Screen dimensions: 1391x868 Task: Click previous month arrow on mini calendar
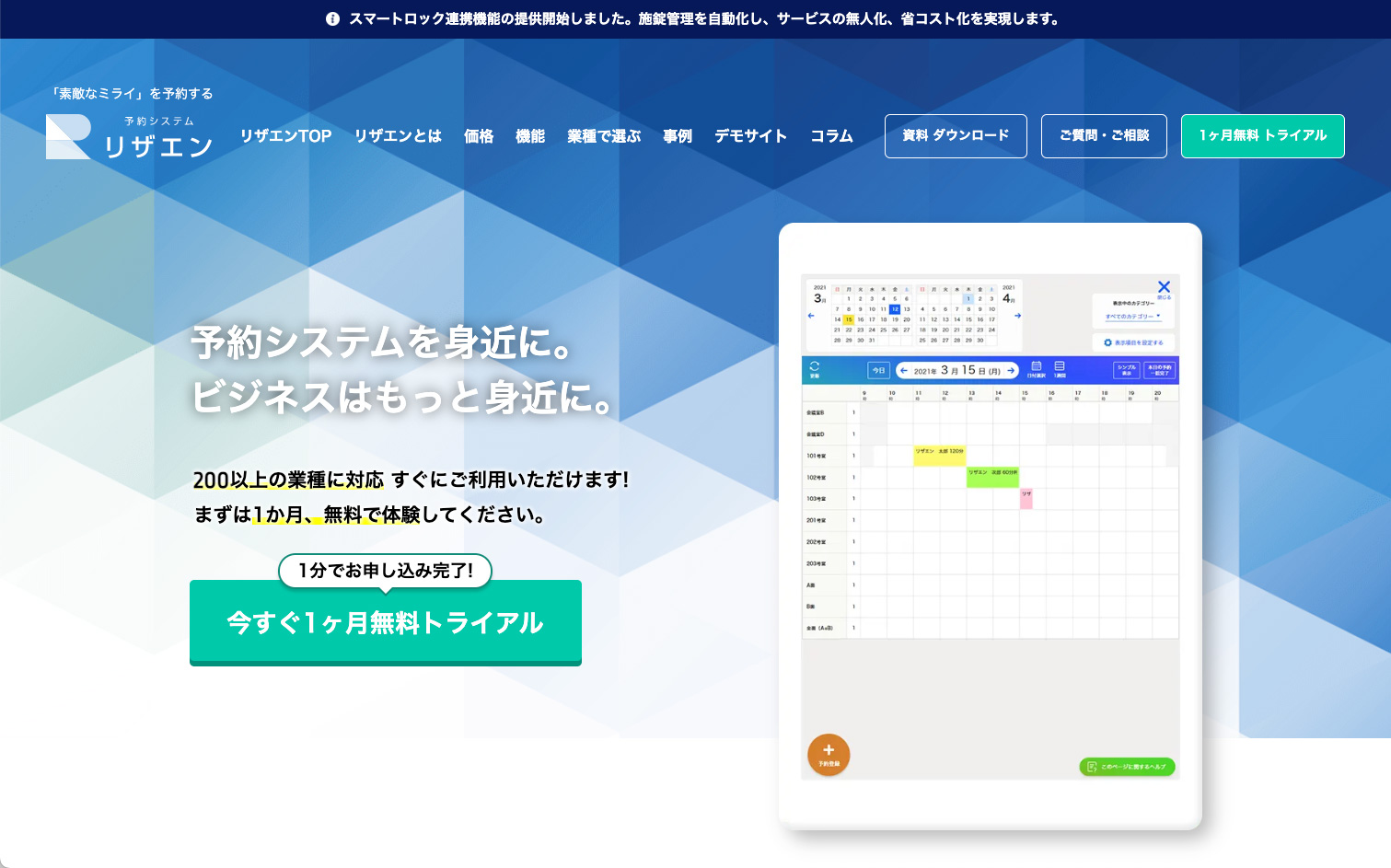[x=811, y=316]
